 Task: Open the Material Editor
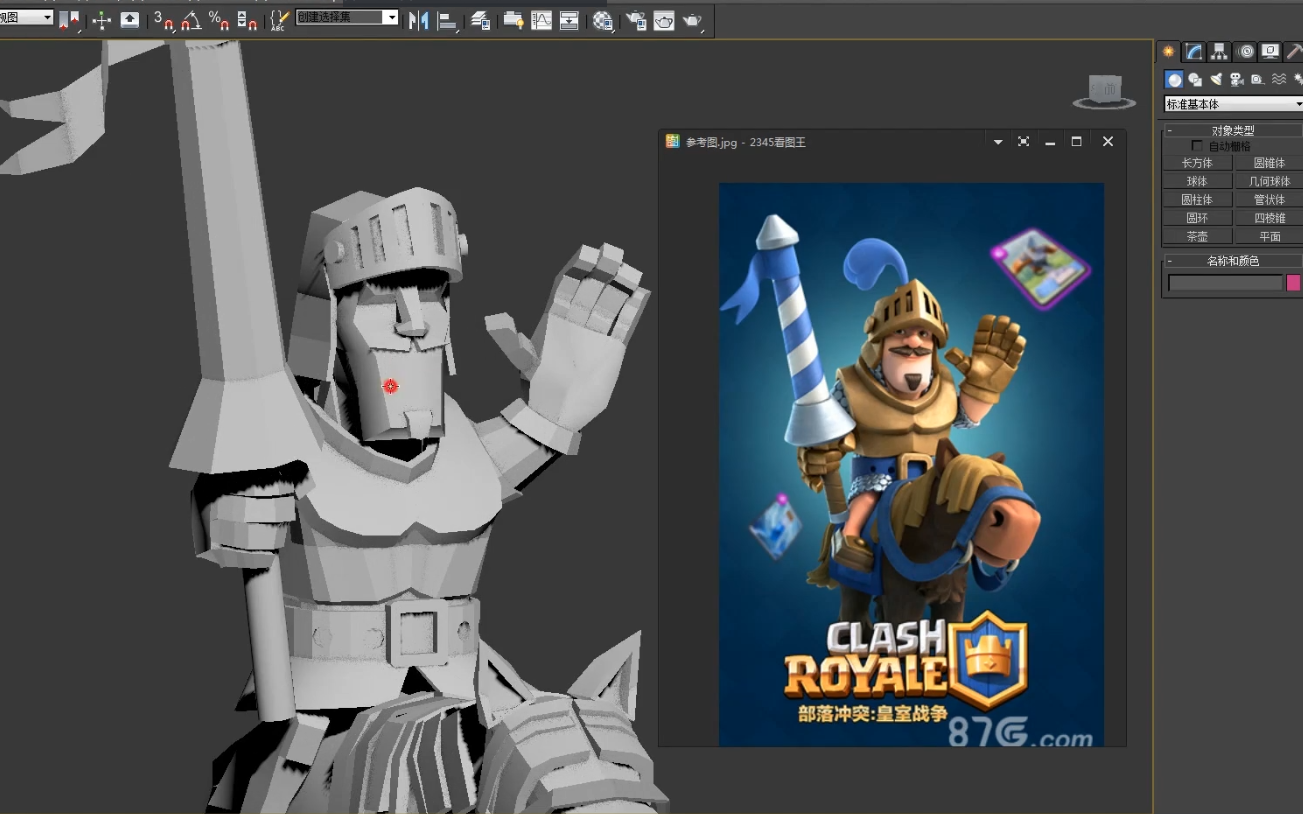602,20
